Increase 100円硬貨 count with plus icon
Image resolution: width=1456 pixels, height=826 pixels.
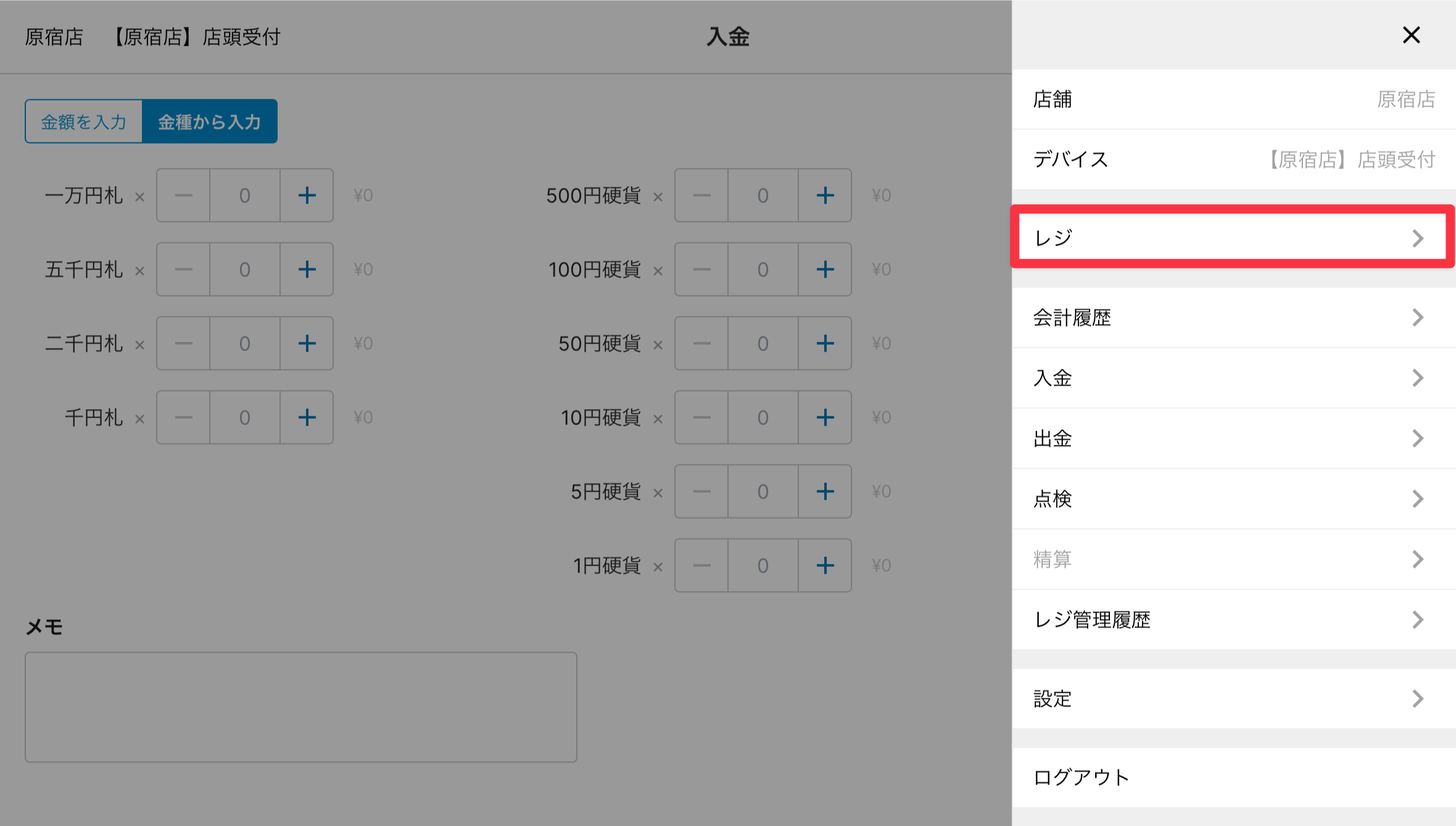825,270
